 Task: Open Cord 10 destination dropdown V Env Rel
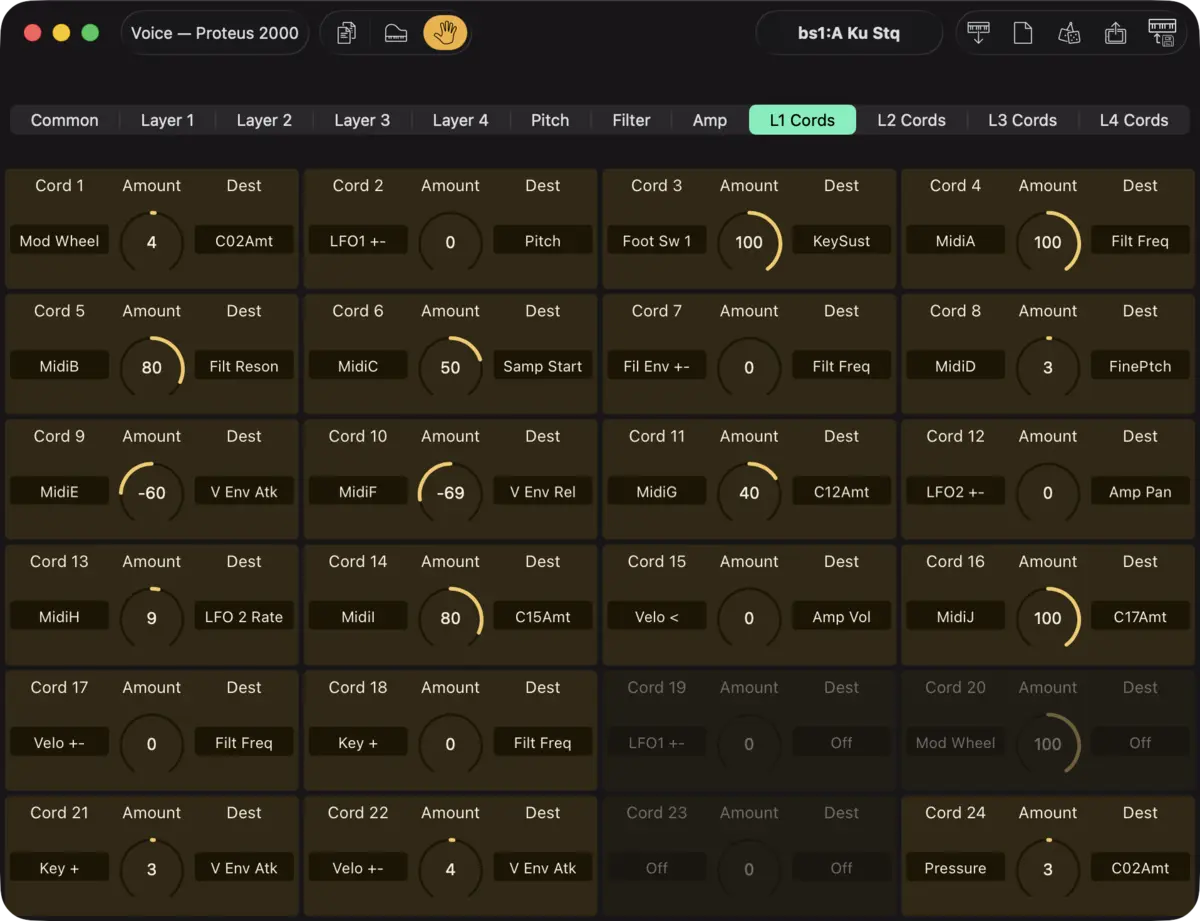coord(543,492)
